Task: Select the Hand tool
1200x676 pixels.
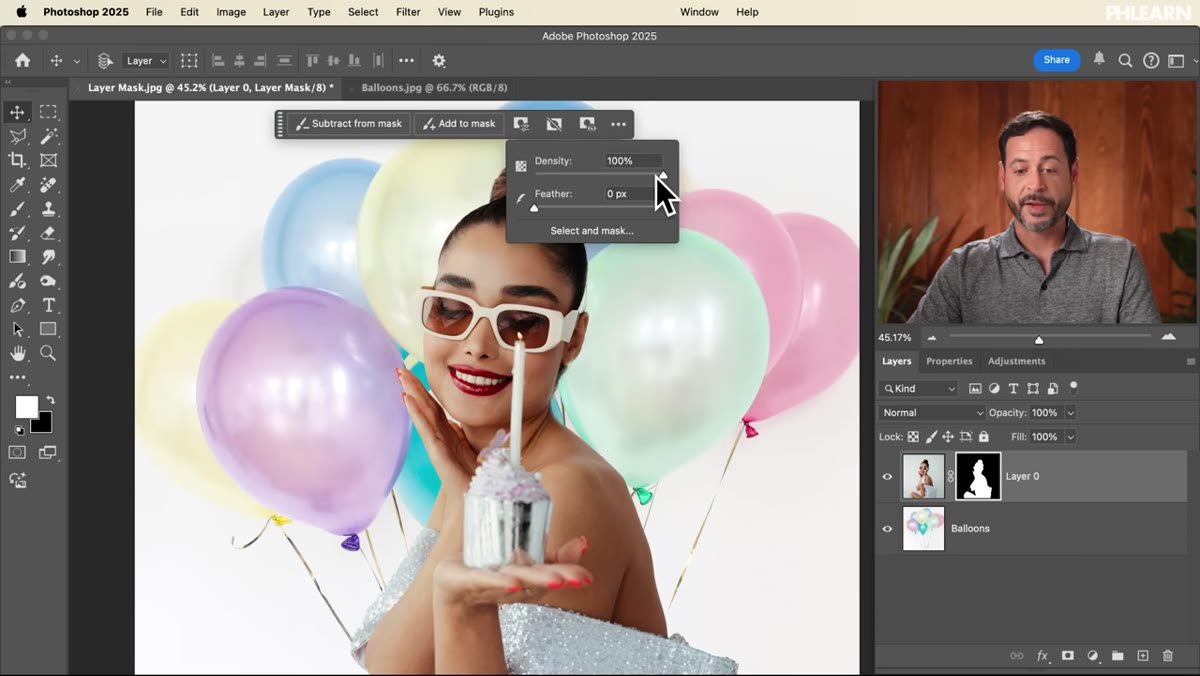Action: (x=17, y=353)
